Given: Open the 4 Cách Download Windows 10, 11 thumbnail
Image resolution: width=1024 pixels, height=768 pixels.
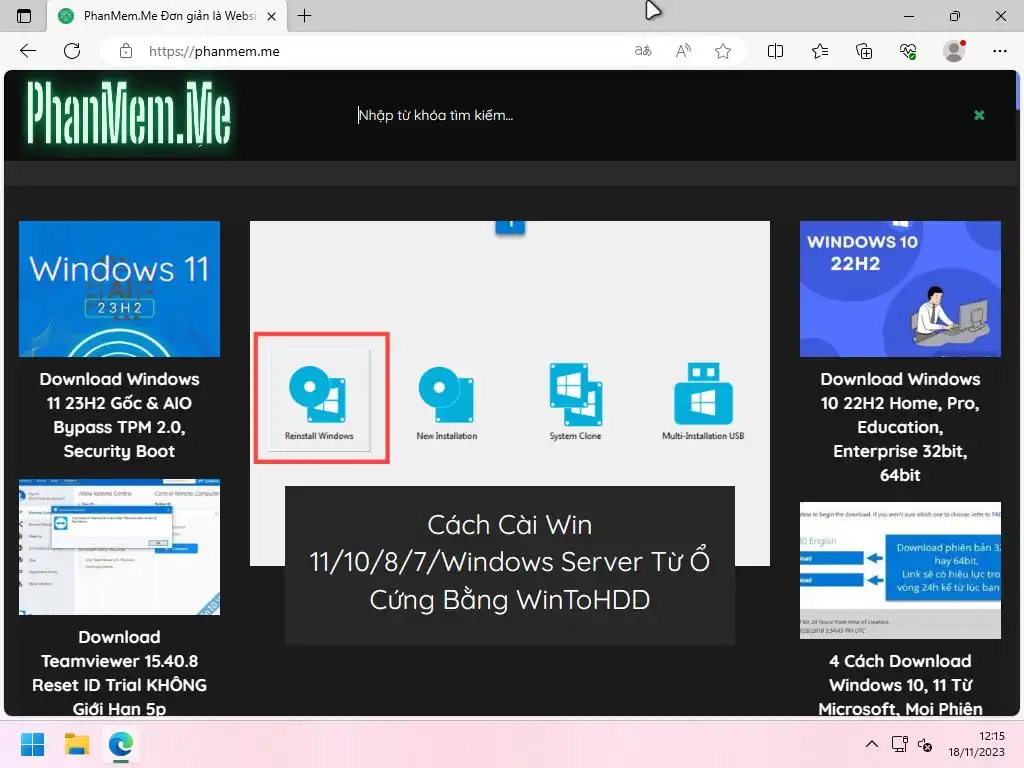Looking at the screenshot, I should (900, 570).
